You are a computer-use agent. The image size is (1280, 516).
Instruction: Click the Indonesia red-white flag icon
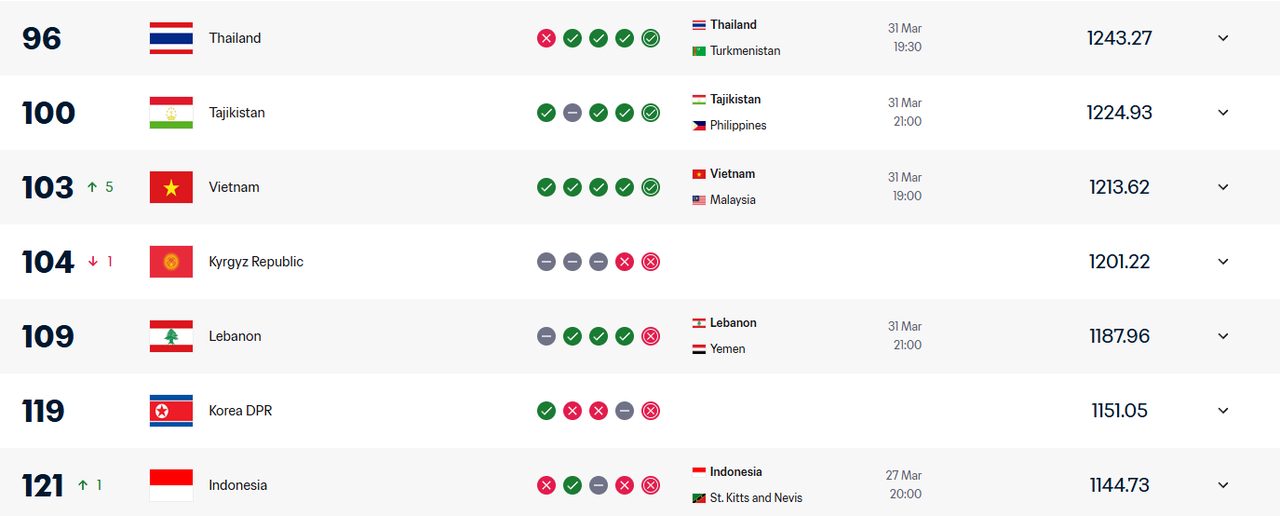171,485
